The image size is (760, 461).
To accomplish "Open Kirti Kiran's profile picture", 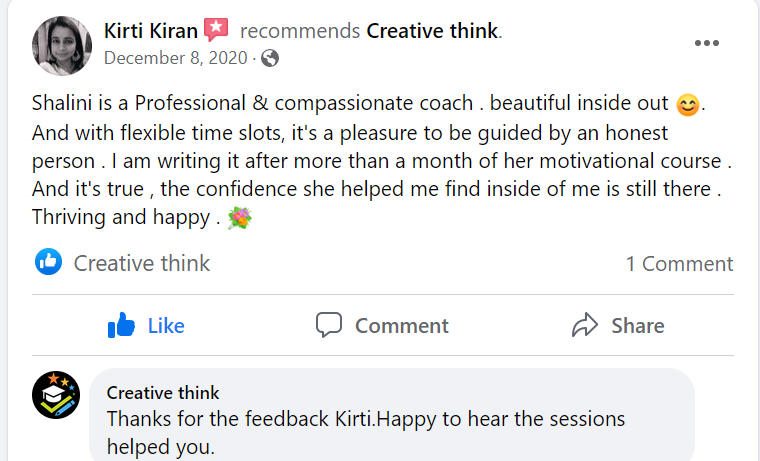I will click(64, 45).
